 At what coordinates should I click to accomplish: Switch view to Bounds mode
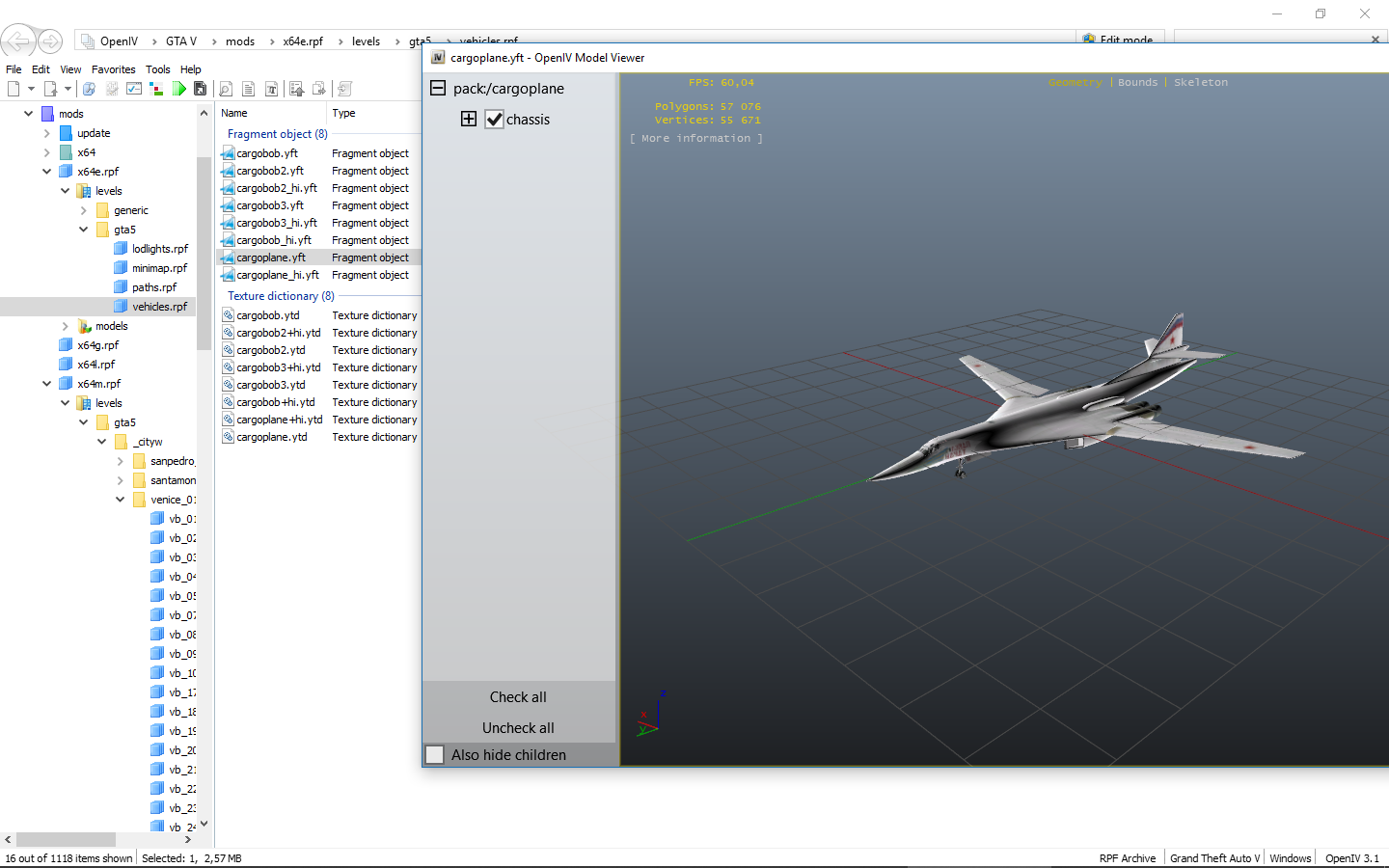[x=1137, y=83]
